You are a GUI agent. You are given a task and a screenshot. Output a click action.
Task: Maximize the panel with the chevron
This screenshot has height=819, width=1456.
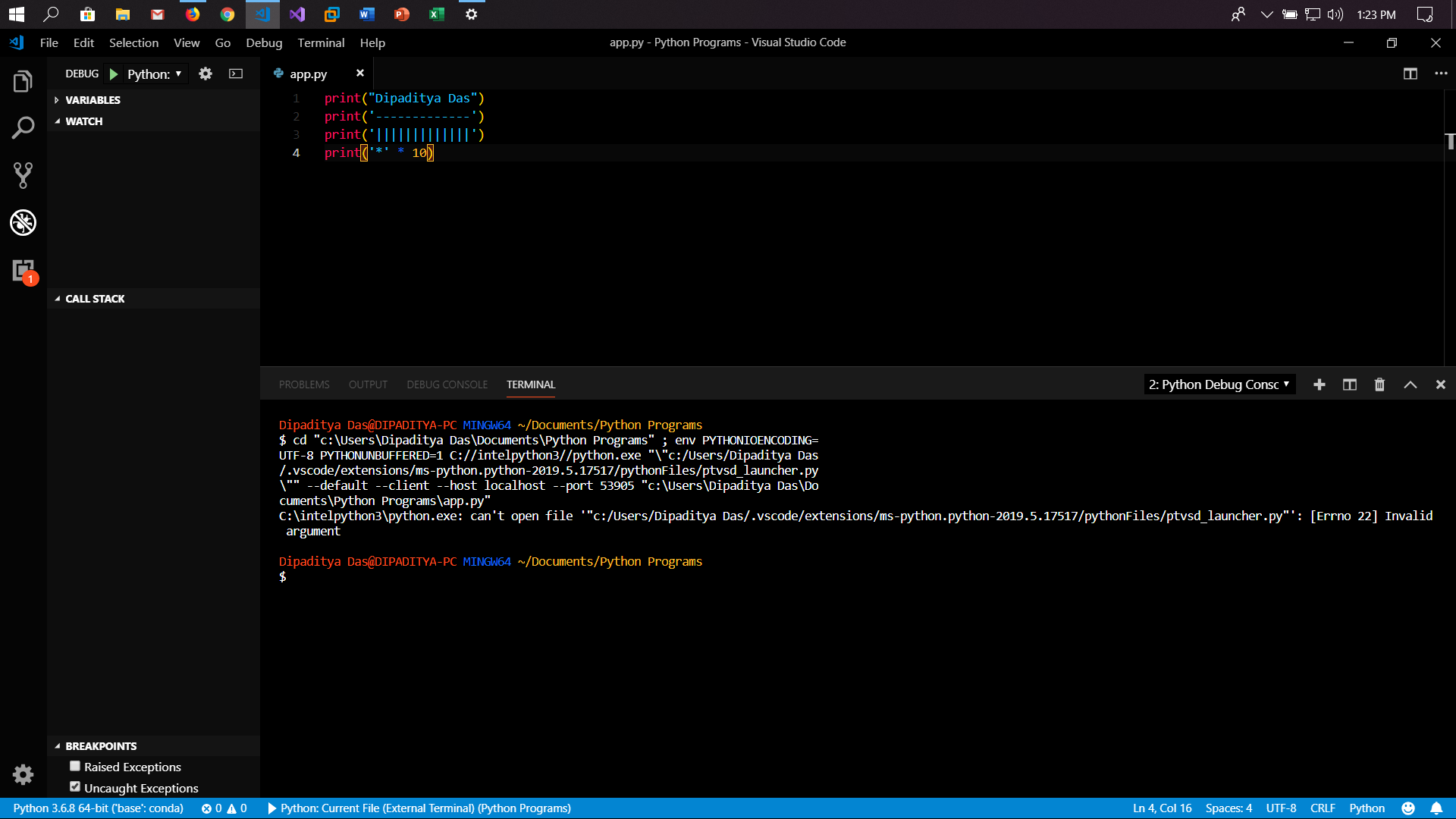click(x=1410, y=384)
